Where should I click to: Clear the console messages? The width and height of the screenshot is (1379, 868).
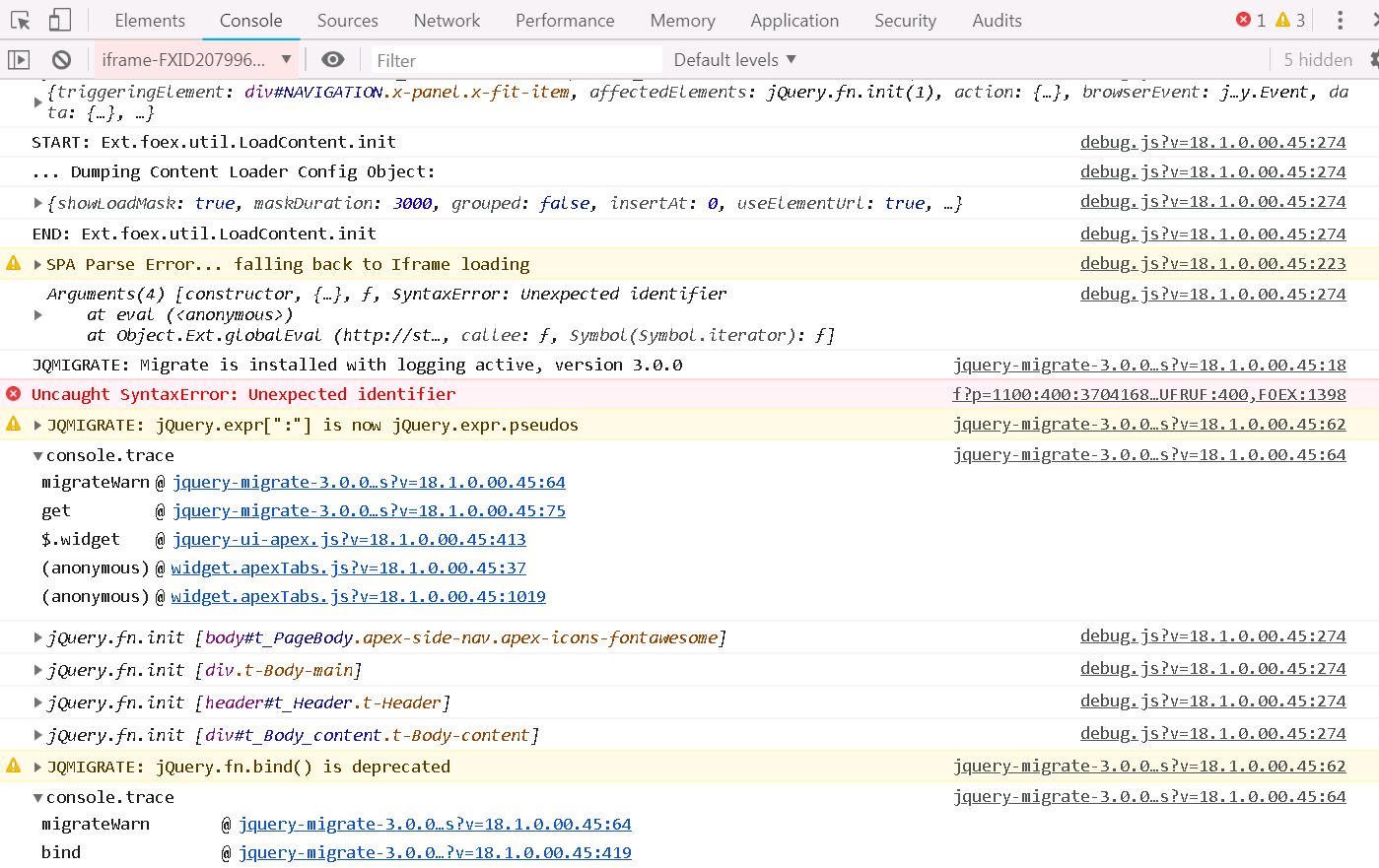61,59
